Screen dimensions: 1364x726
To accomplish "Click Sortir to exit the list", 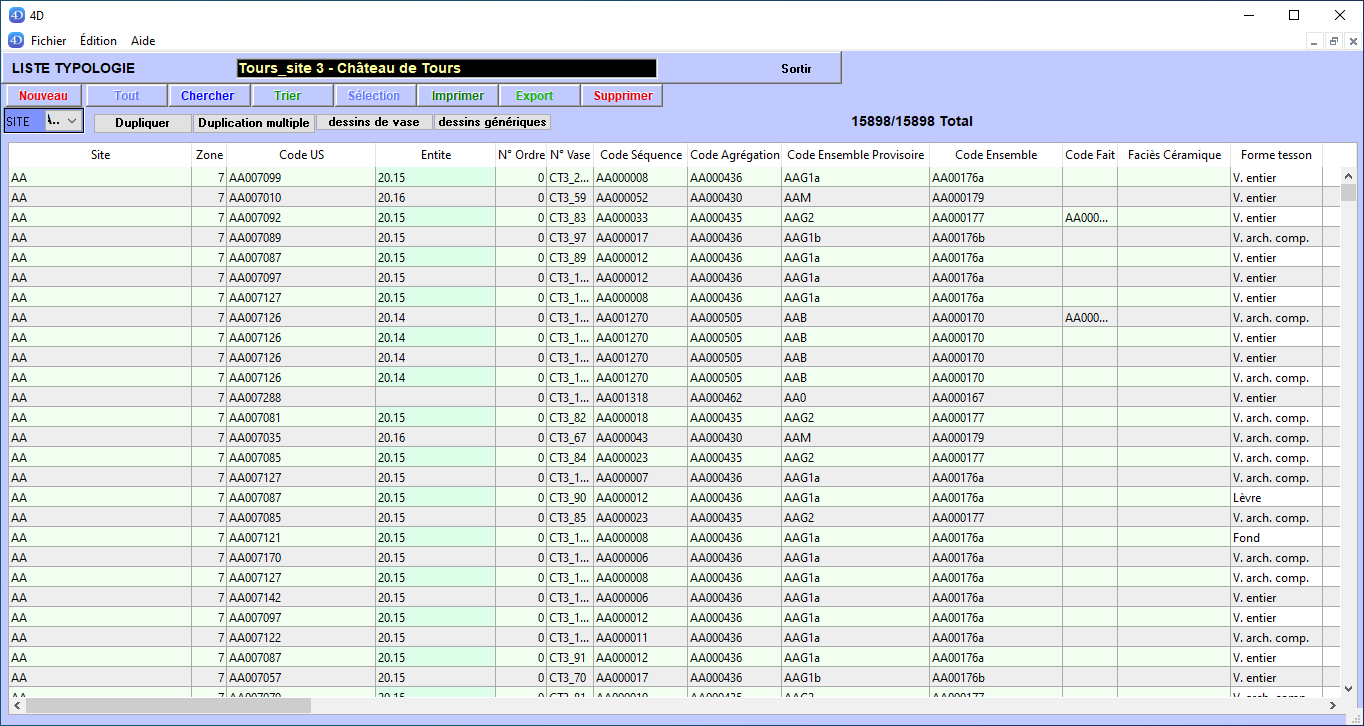I will [x=796, y=69].
